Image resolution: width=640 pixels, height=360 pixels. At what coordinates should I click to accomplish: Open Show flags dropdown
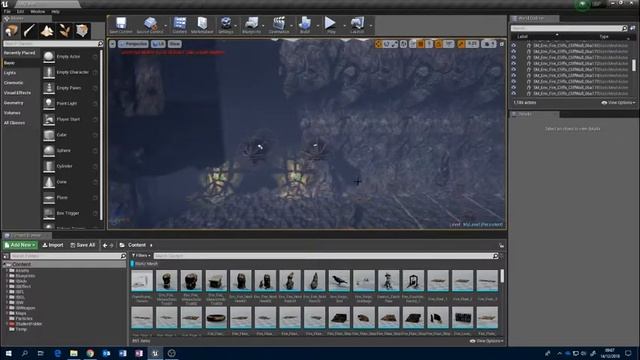[175, 44]
